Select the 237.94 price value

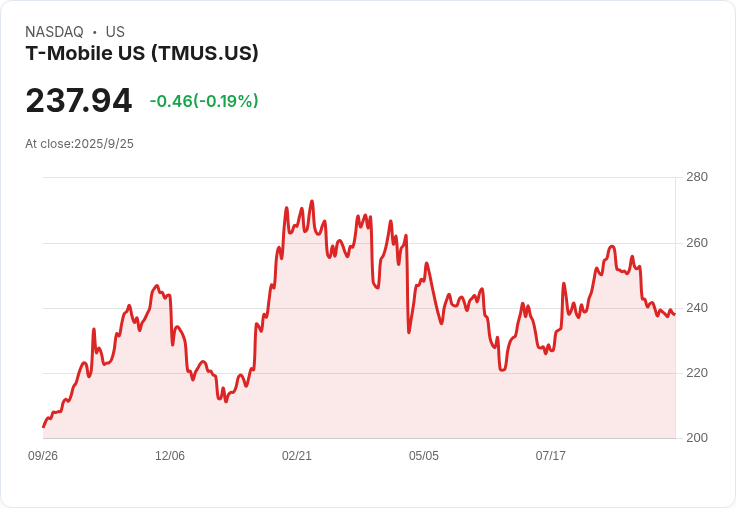79,100
